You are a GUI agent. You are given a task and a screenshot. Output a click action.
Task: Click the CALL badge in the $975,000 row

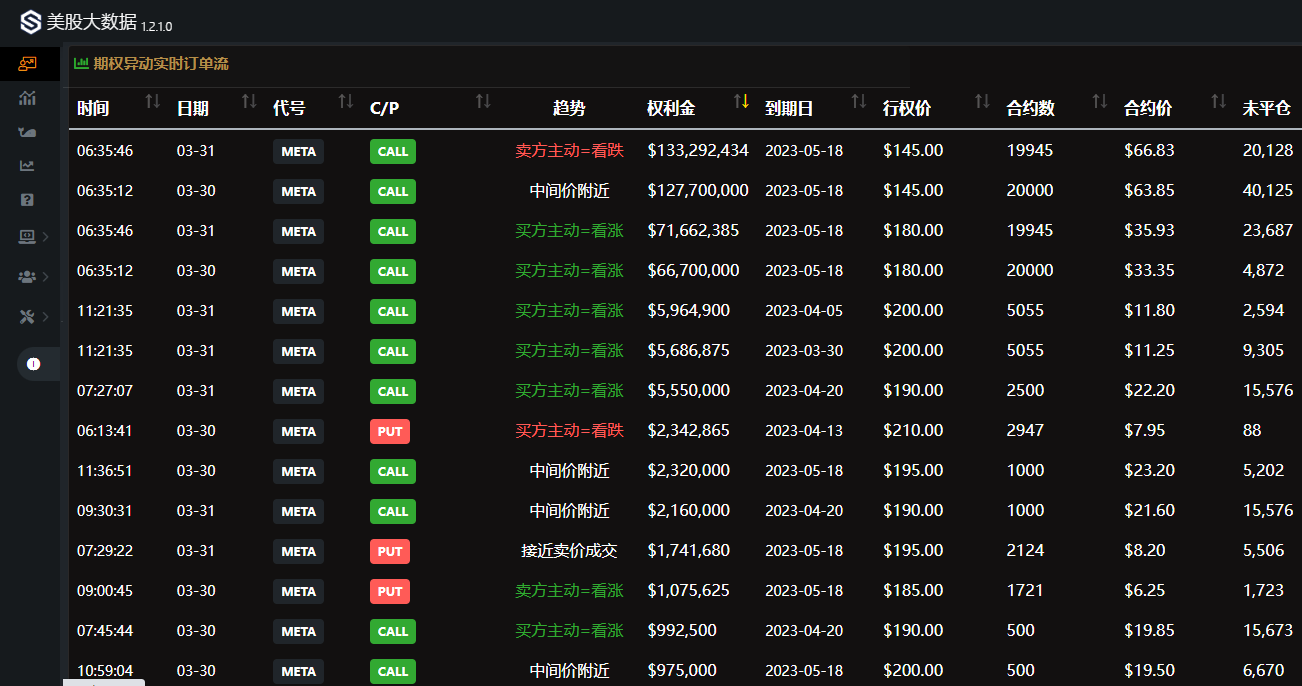point(393,671)
